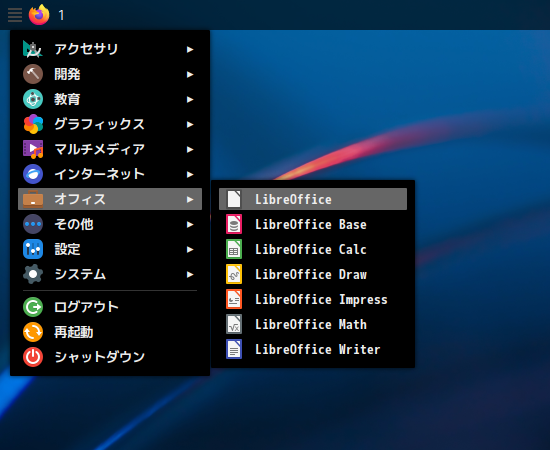Image resolution: width=550 pixels, height=450 pixels.
Task: Click the オフィス submenu arrow
Action: [190, 199]
